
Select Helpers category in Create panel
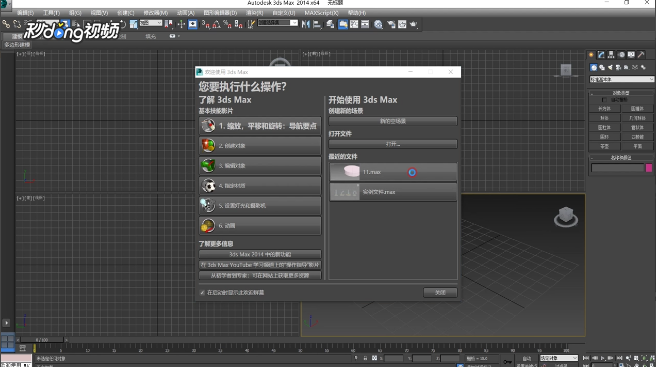[x=626, y=67]
